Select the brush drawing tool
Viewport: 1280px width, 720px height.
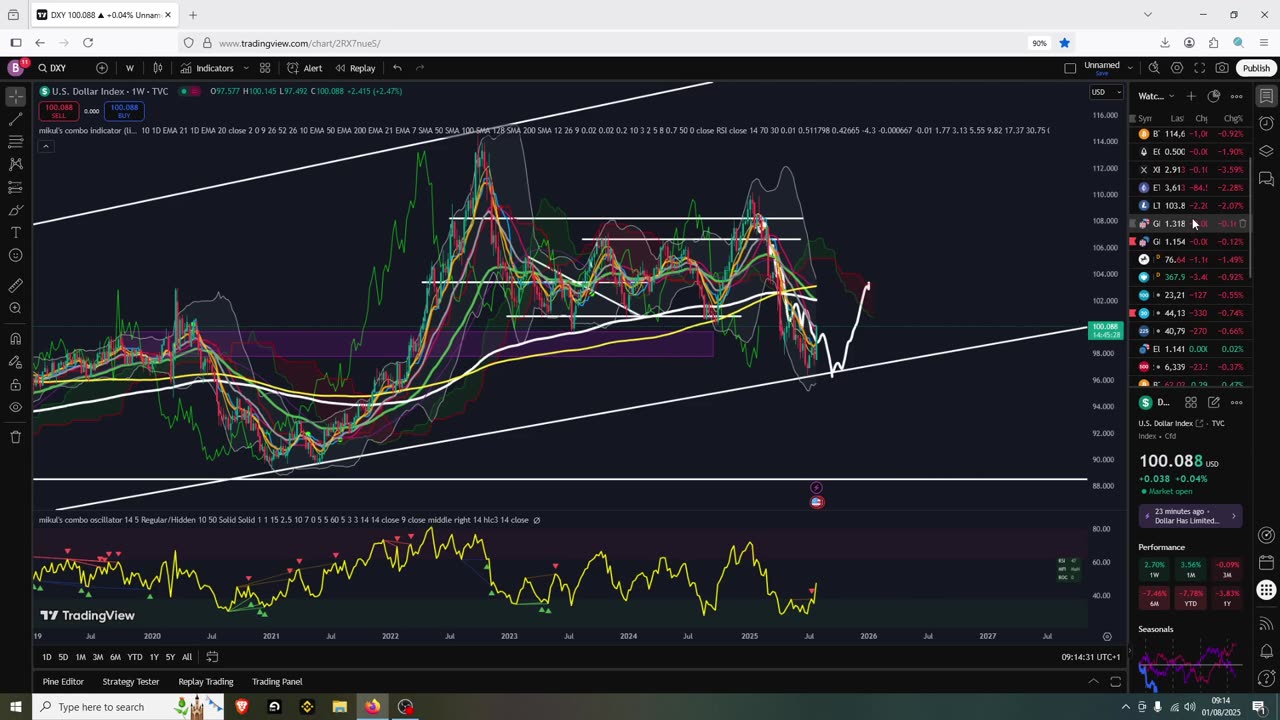pyautogui.click(x=15, y=210)
